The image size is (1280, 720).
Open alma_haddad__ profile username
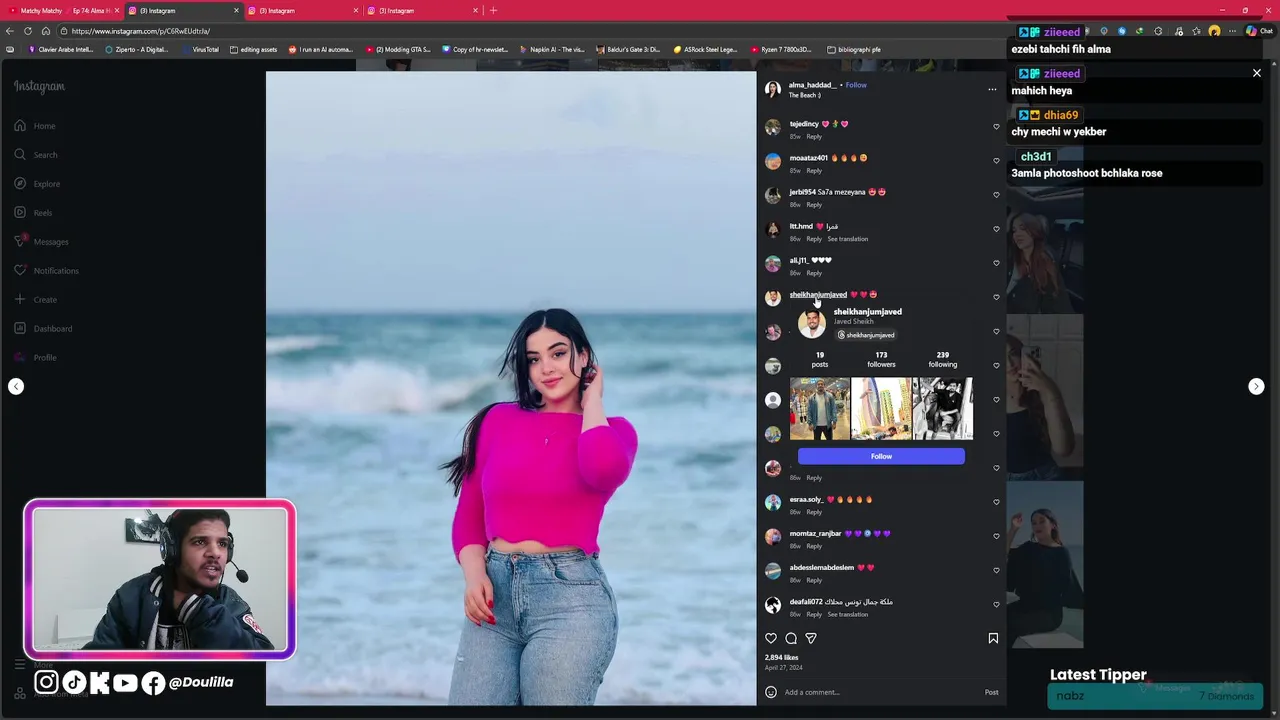812,85
